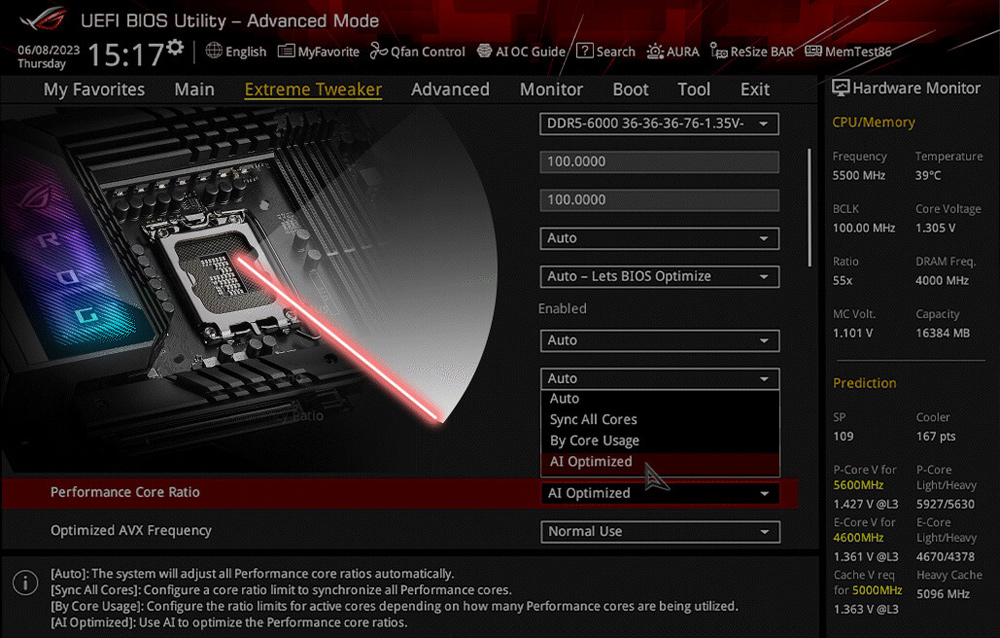This screenshot has width=1000, height=638.
Task: Switch to the Advanced tab
Action: (450, 89)
